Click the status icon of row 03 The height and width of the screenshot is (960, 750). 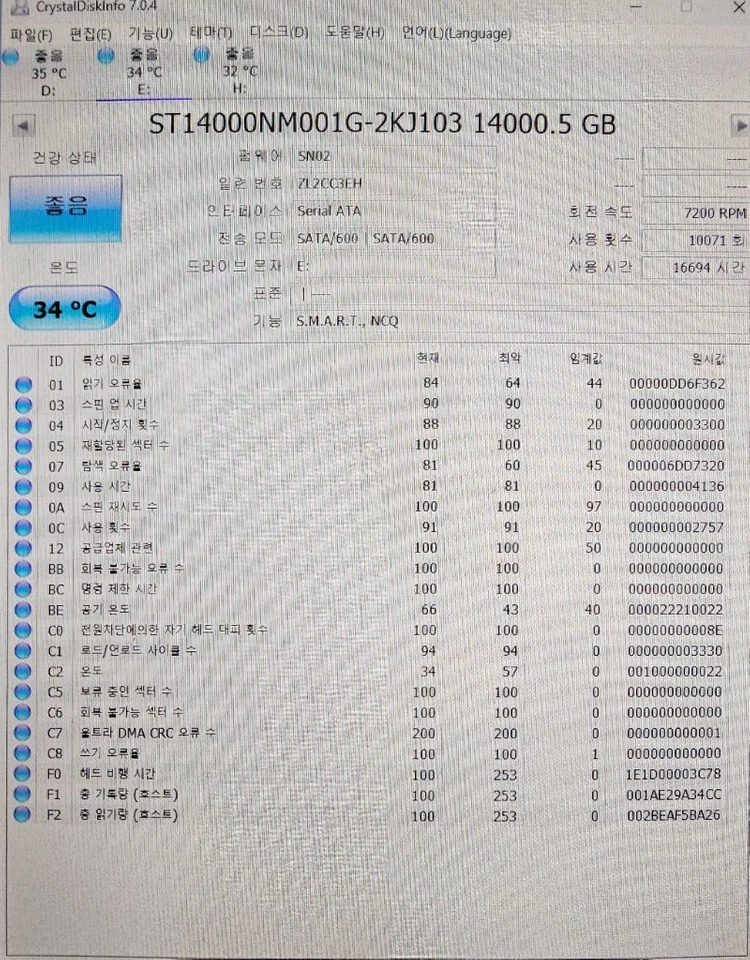[x=23, y=405]
